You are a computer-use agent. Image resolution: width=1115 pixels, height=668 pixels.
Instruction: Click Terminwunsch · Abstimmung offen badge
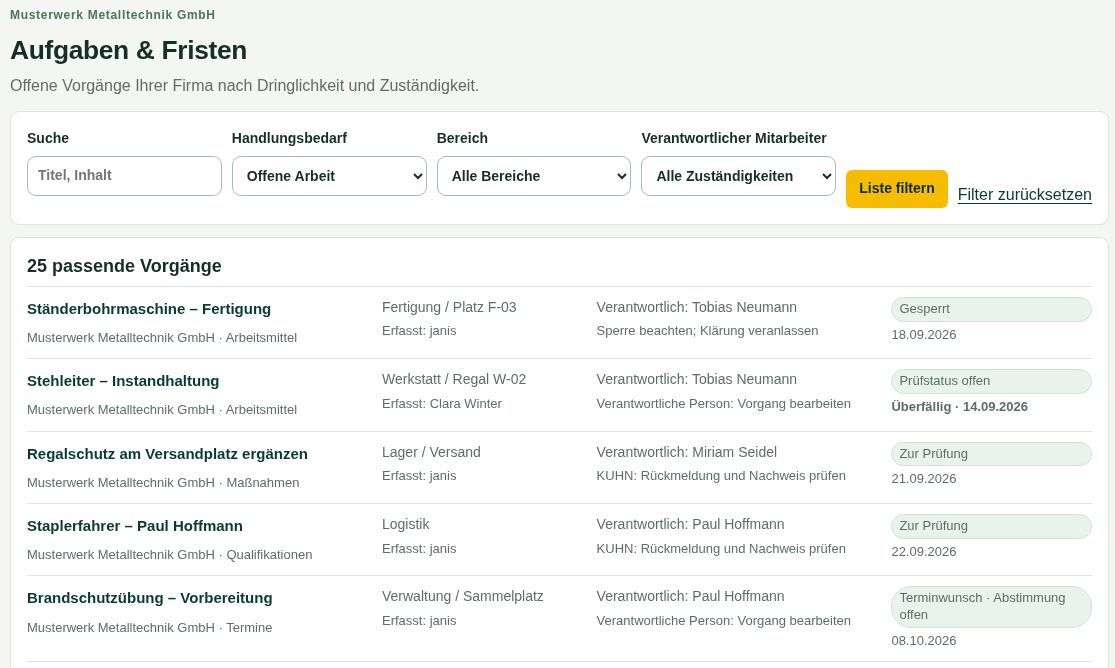point(991,606)
